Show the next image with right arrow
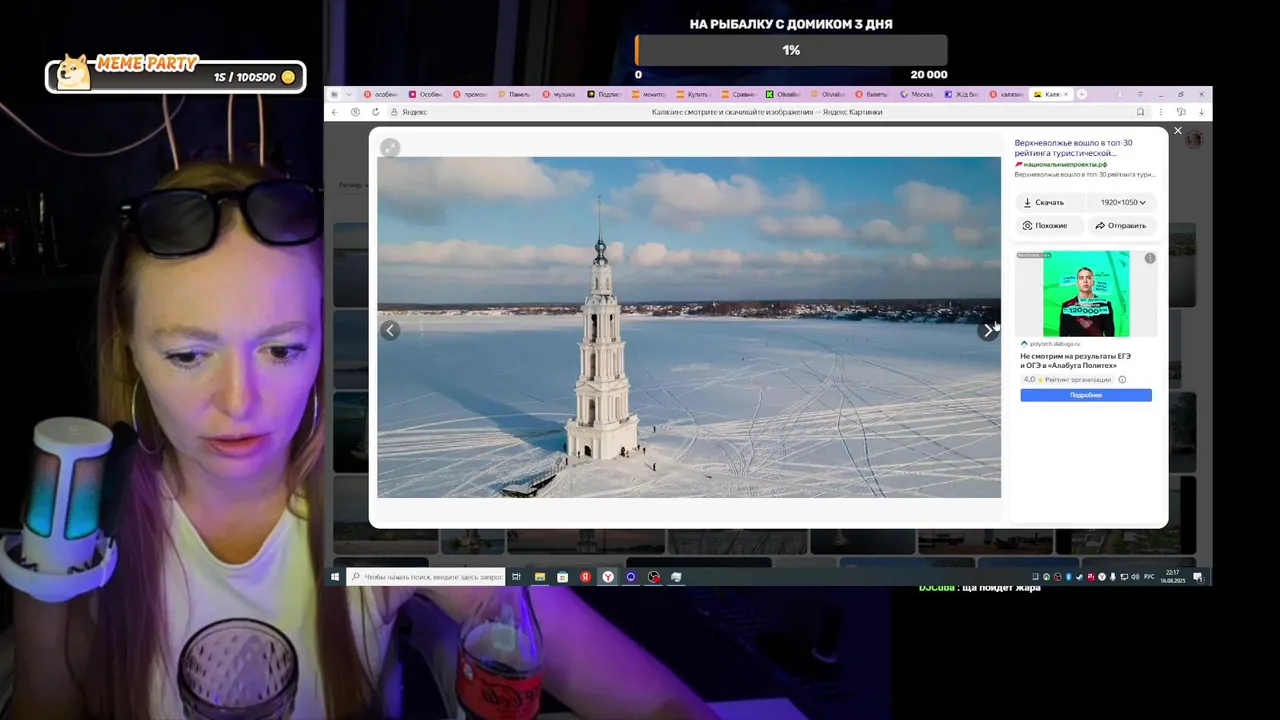This screenshot has width=1280, height=720. (988, 330)
